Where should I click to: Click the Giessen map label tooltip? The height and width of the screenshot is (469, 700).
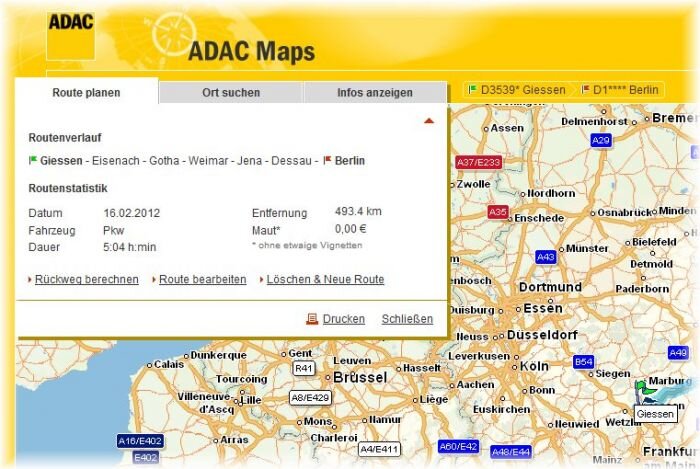point(655,414)
